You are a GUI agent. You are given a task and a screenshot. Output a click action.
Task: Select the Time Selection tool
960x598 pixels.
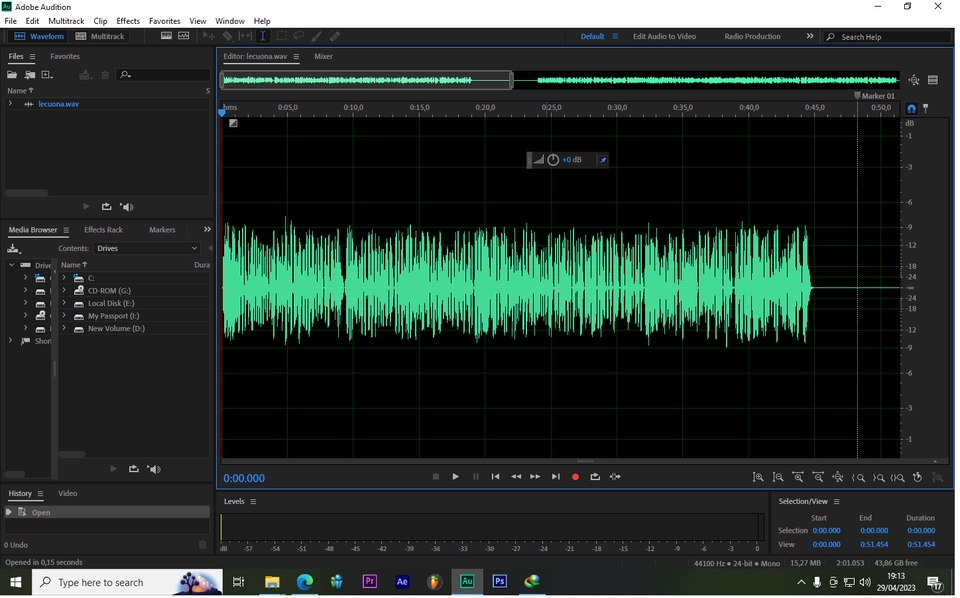[263, 36]
